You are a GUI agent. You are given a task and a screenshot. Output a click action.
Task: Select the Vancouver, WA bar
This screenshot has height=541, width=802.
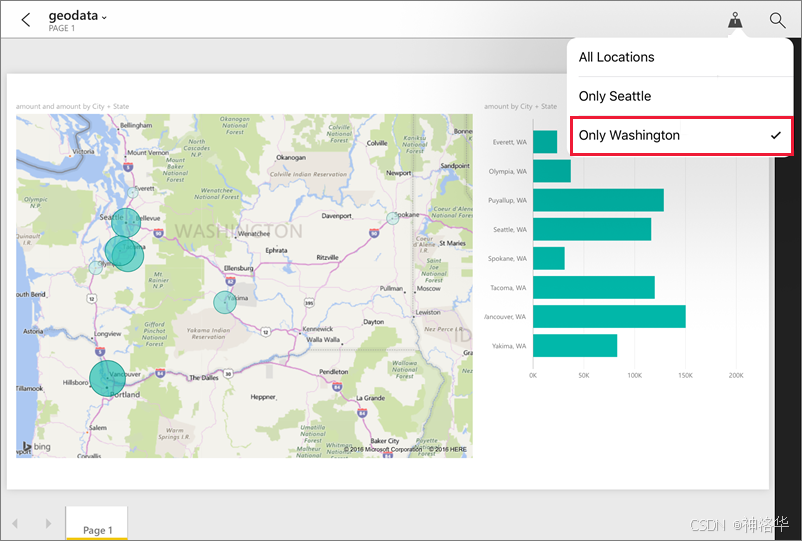pyautogui.click(x=609, y=317)
